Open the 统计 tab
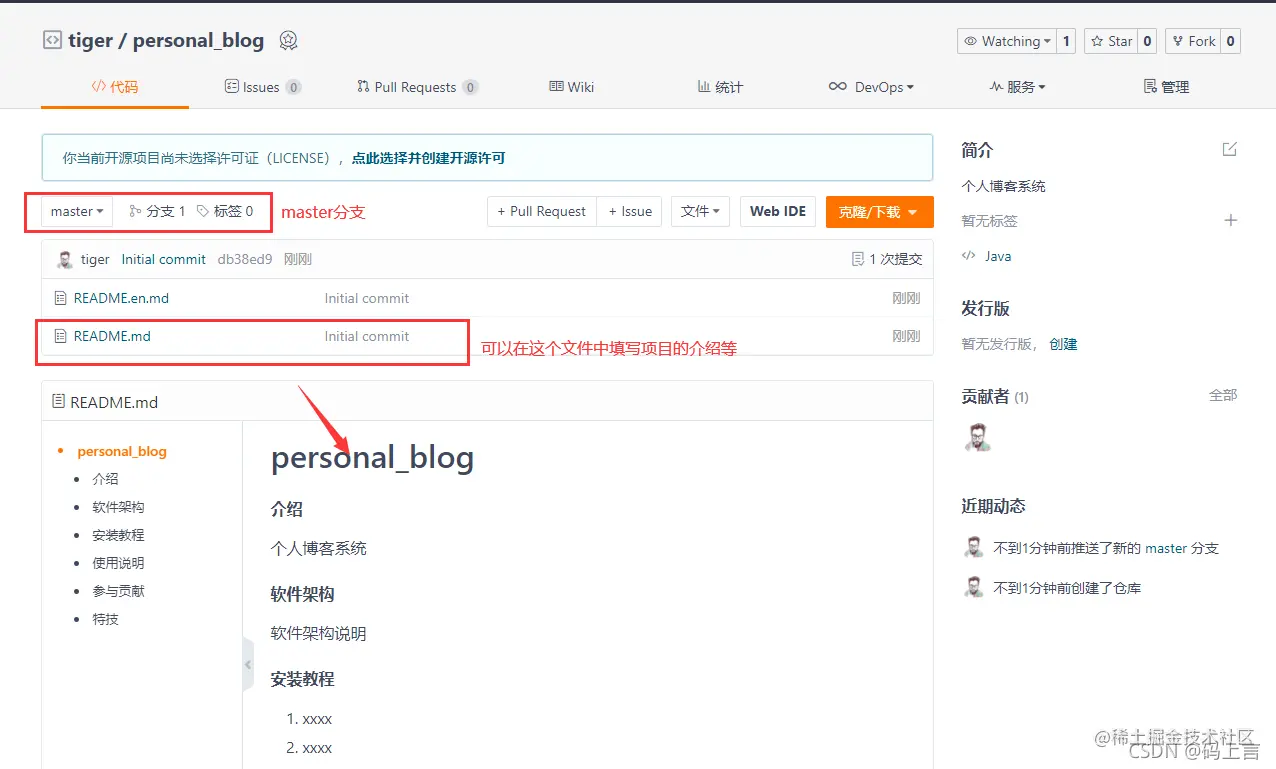Viewport: 1276px width, 769px height. (720, 87)
